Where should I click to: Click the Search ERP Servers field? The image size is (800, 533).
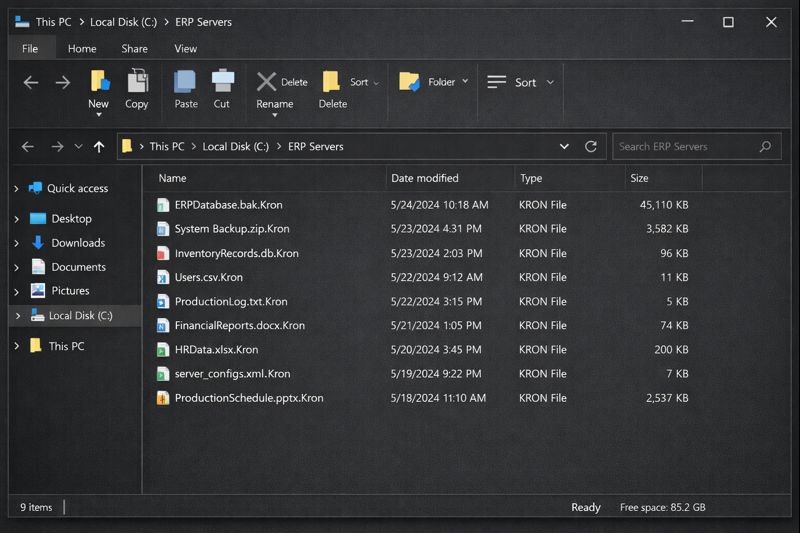click(x=685, y=146)
